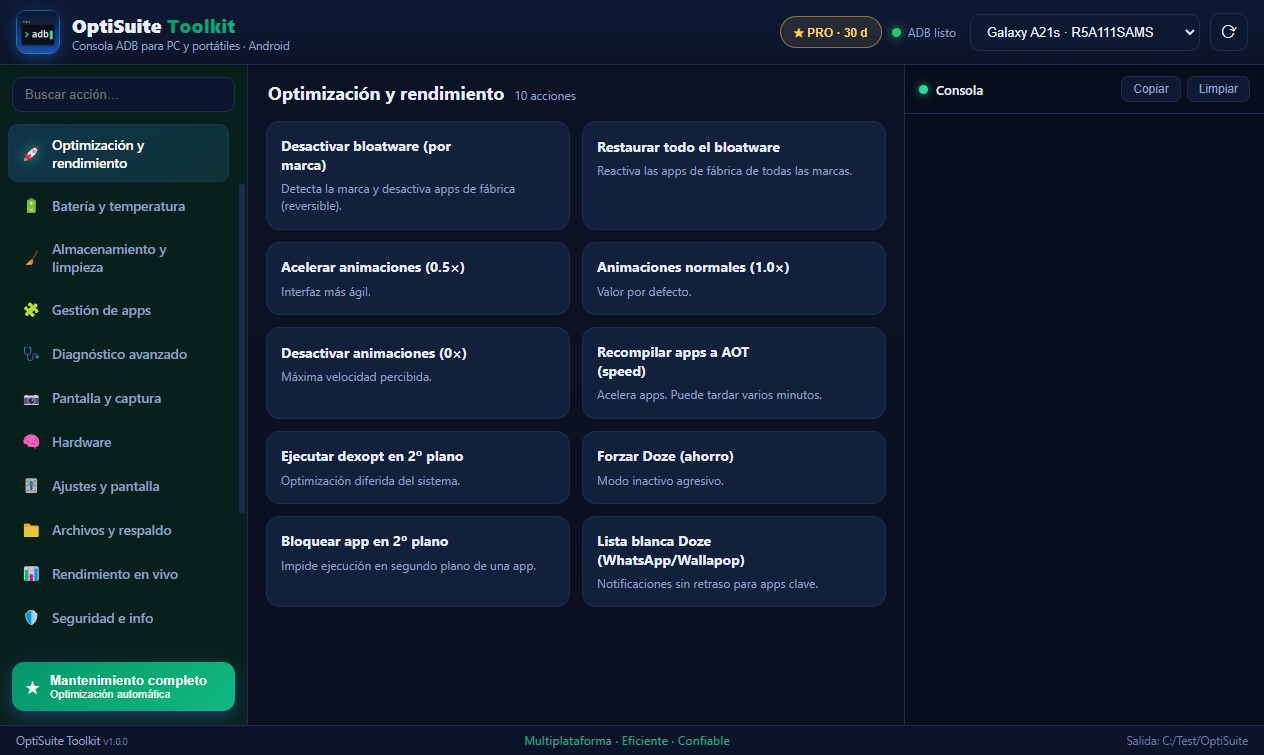Click the green ADB listo status dot
The image size is (1264, 755).
point(896,32)
